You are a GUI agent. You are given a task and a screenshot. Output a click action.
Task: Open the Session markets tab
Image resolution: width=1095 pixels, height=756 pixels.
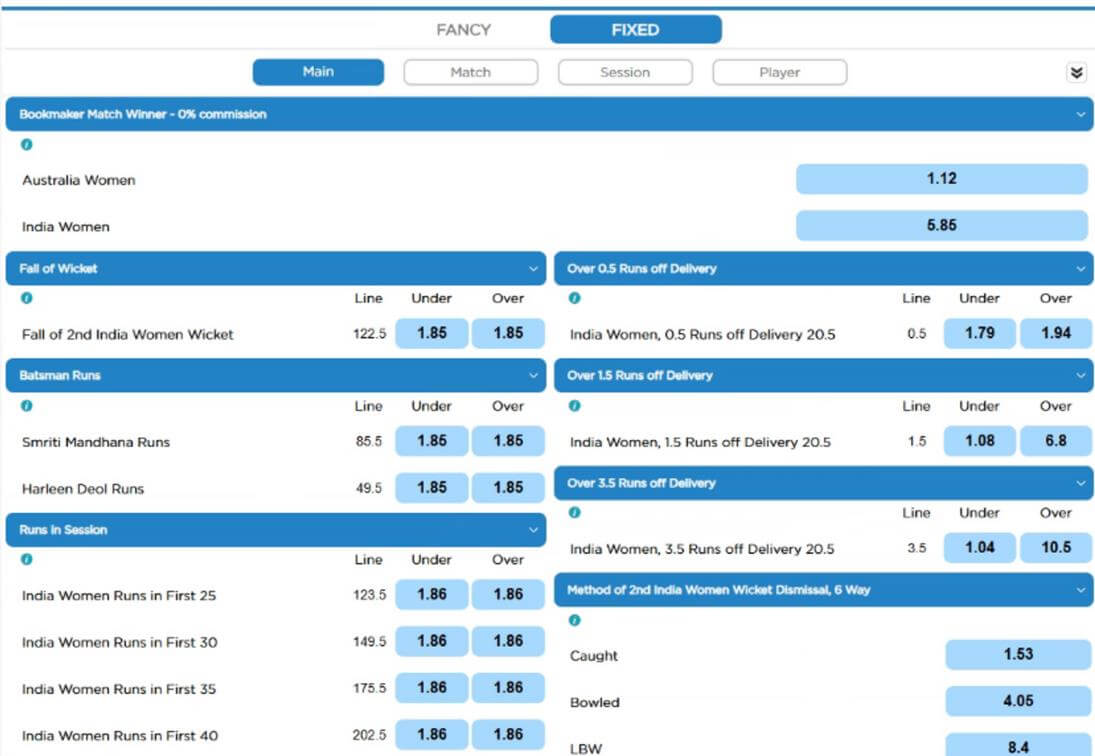[625, 72]
